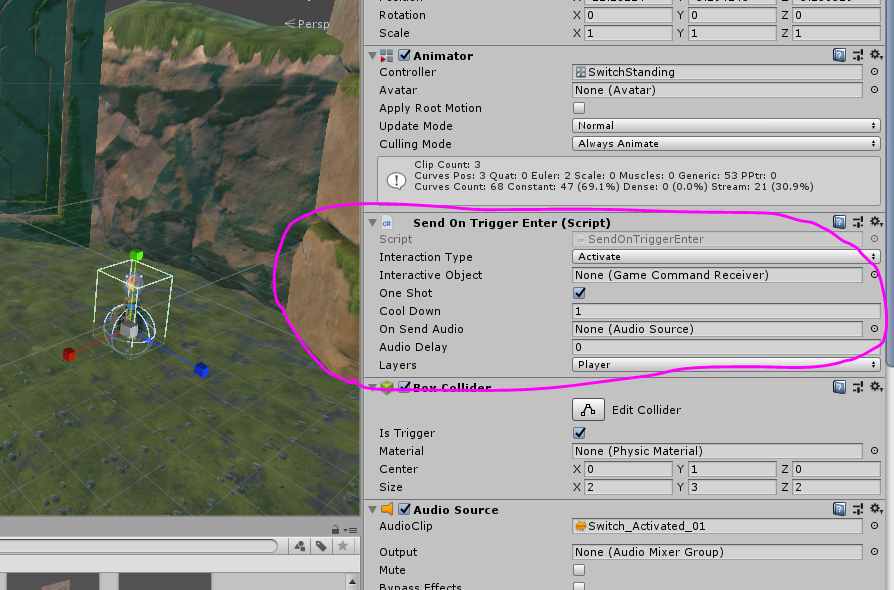Image resolution: width=894 pixels, height=590 pixels.
Task: Open Box Collider help reference icon
Action: click(839, 387)
